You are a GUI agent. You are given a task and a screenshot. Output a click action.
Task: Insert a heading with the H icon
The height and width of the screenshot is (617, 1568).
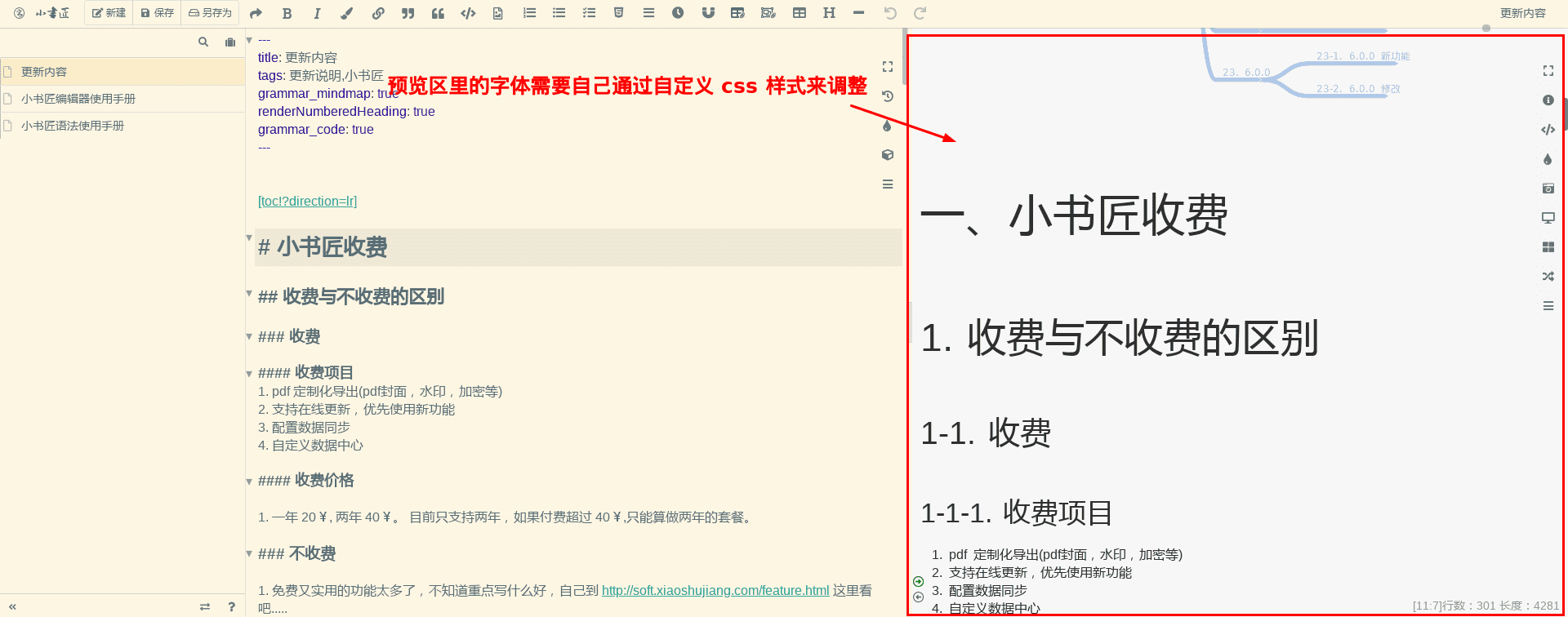[x=829, y=13]
